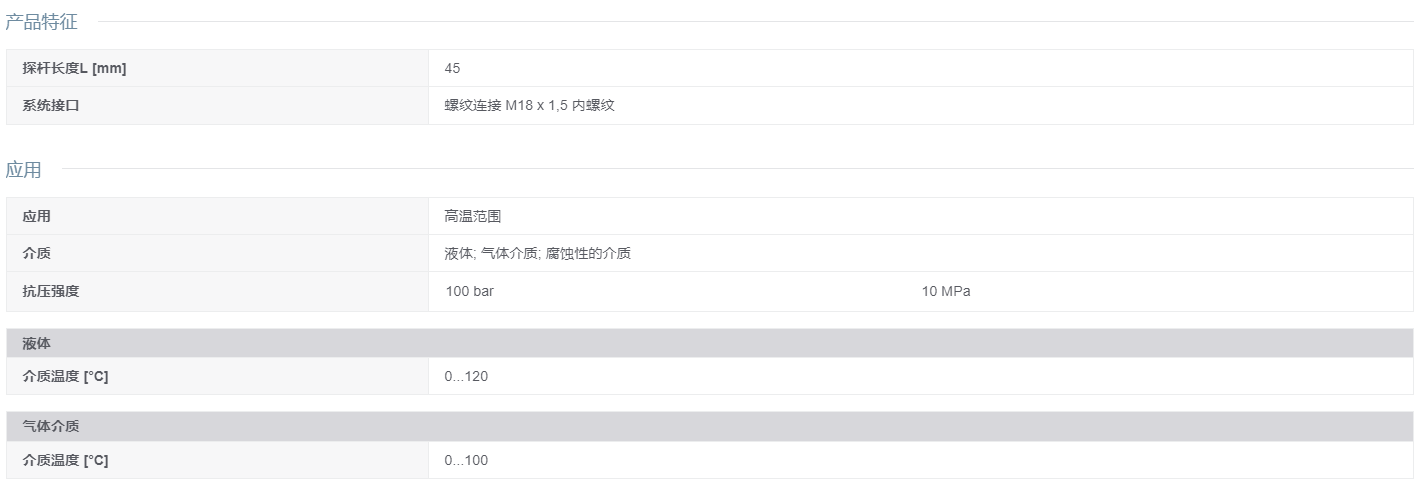Select the 100 bar pressure value
1422x485 pixels.
[x=469, y=291]
